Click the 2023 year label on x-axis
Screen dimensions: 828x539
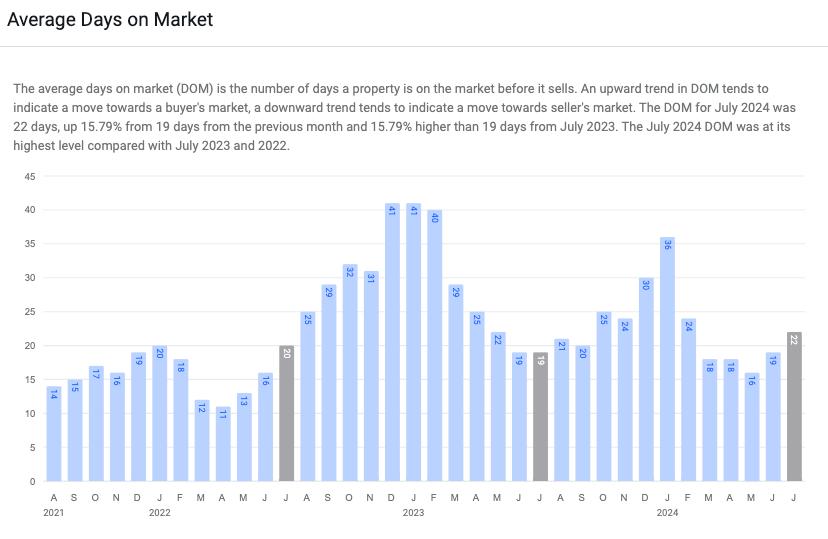click(x=414, y=513)
